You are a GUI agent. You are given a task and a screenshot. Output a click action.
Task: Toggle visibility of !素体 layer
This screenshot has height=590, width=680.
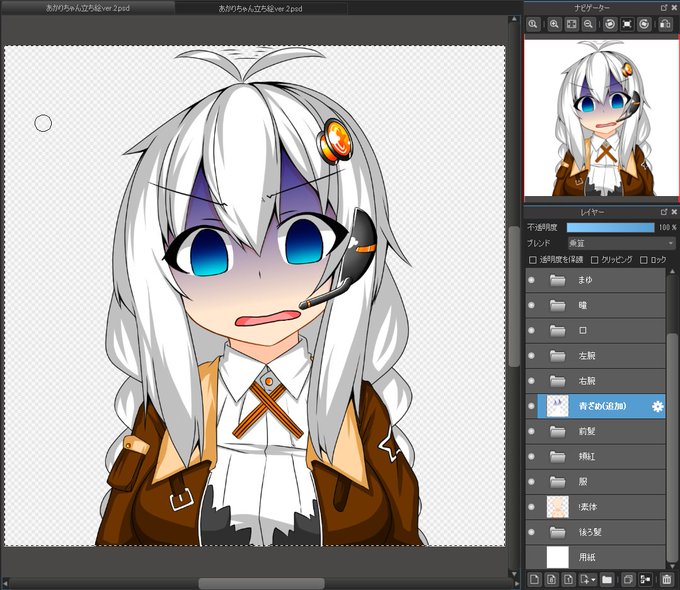click(531, 507)
